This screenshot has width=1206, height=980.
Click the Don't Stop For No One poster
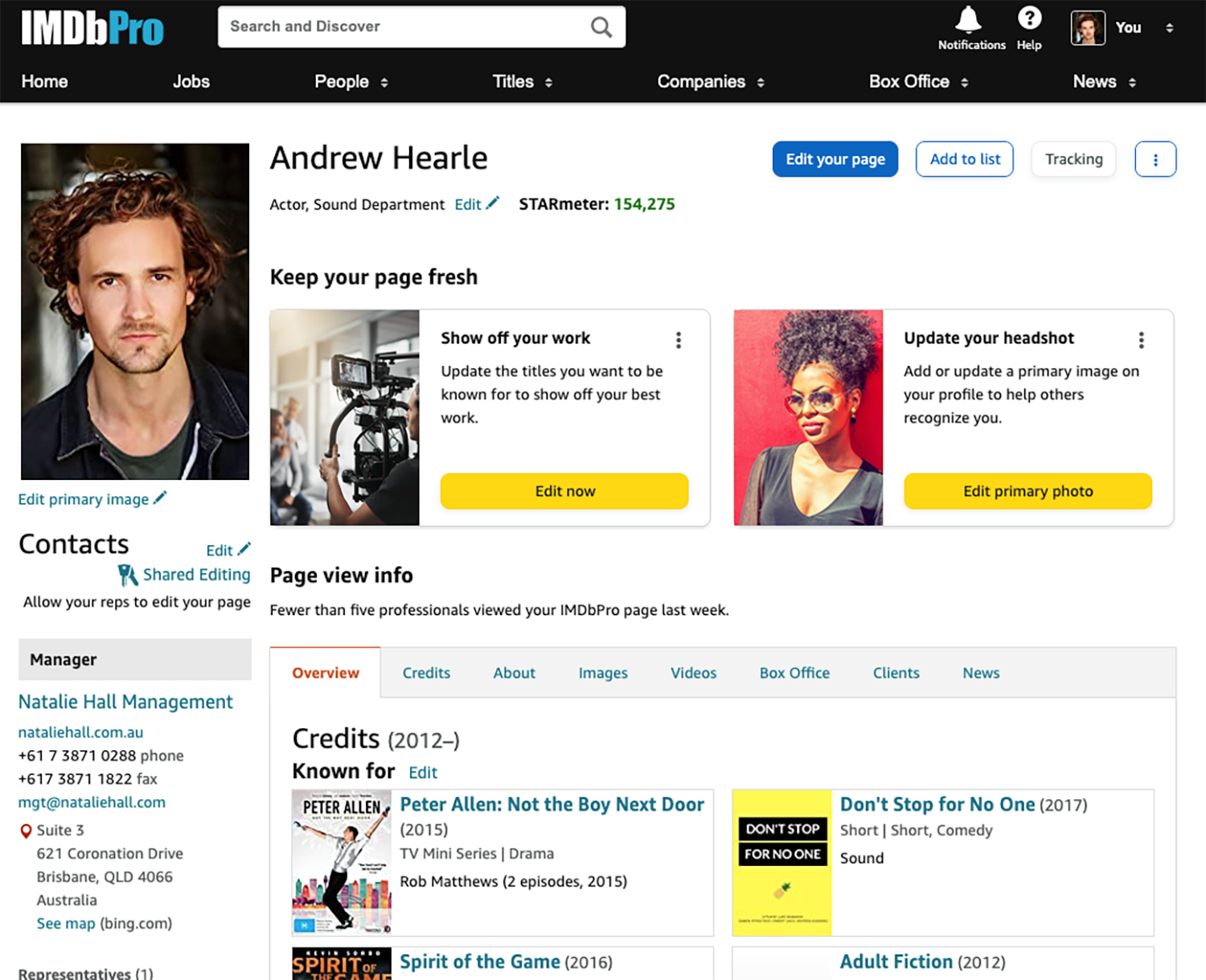click(781, 862)
